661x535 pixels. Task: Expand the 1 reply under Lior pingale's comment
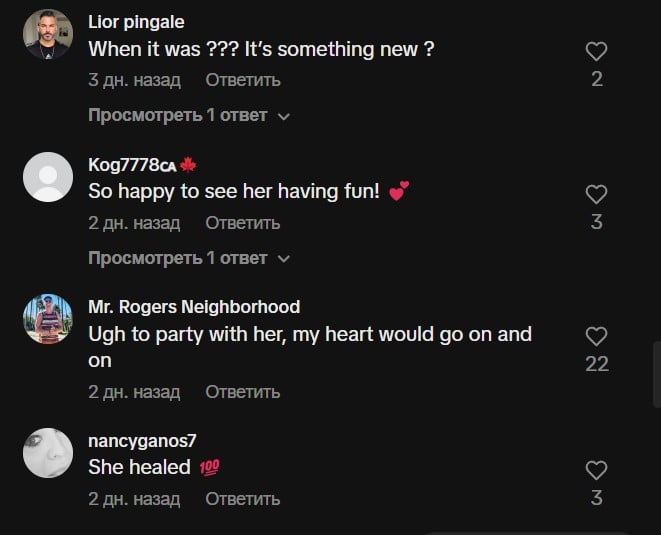189,116
